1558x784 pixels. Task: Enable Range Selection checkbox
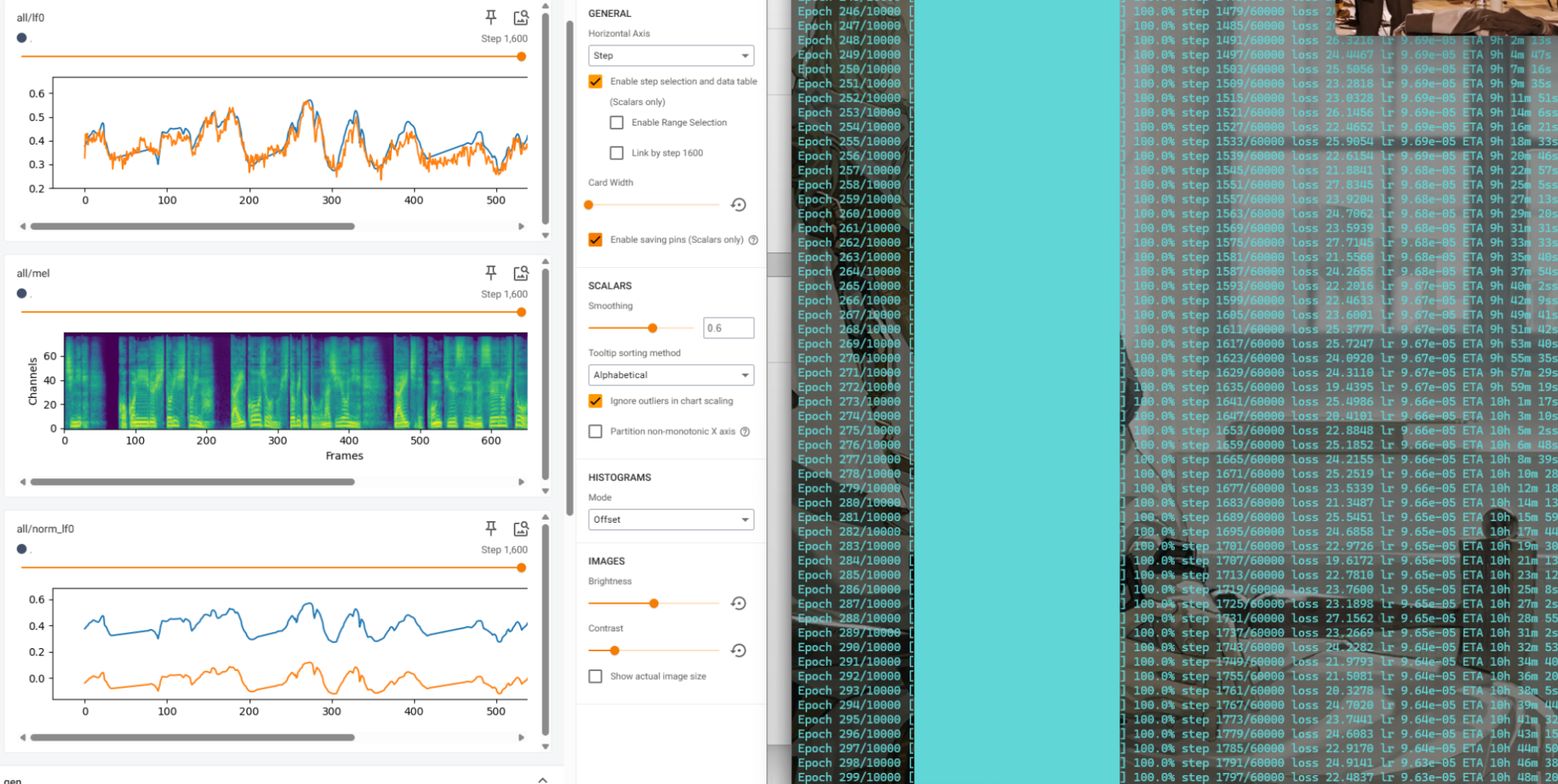617,123
